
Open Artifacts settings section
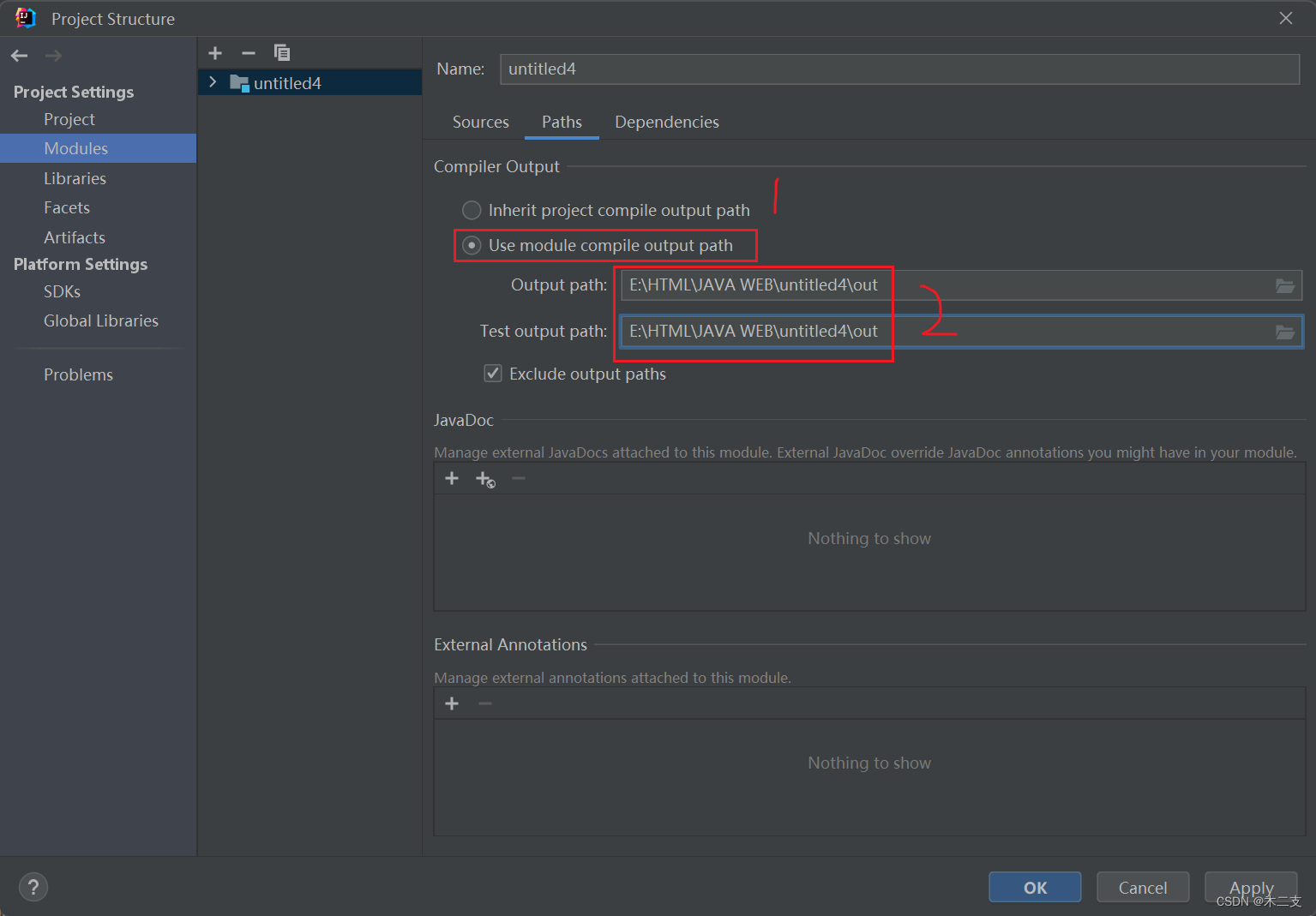(x=75, y=237)
